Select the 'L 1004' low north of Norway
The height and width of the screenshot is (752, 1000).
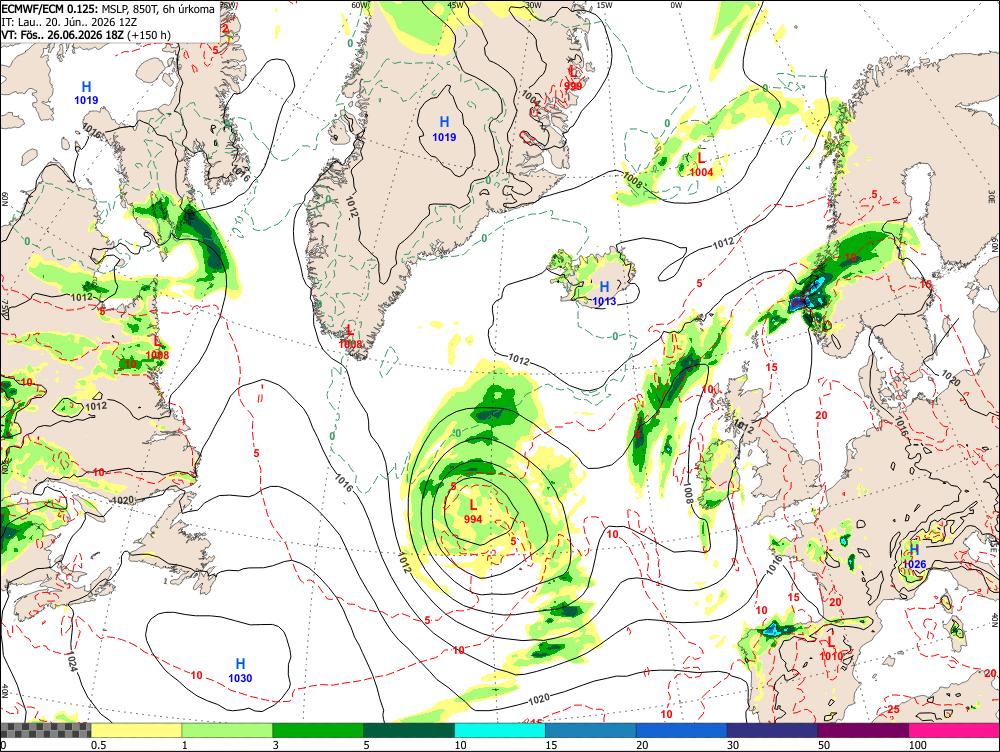click(x=702, y=164)
